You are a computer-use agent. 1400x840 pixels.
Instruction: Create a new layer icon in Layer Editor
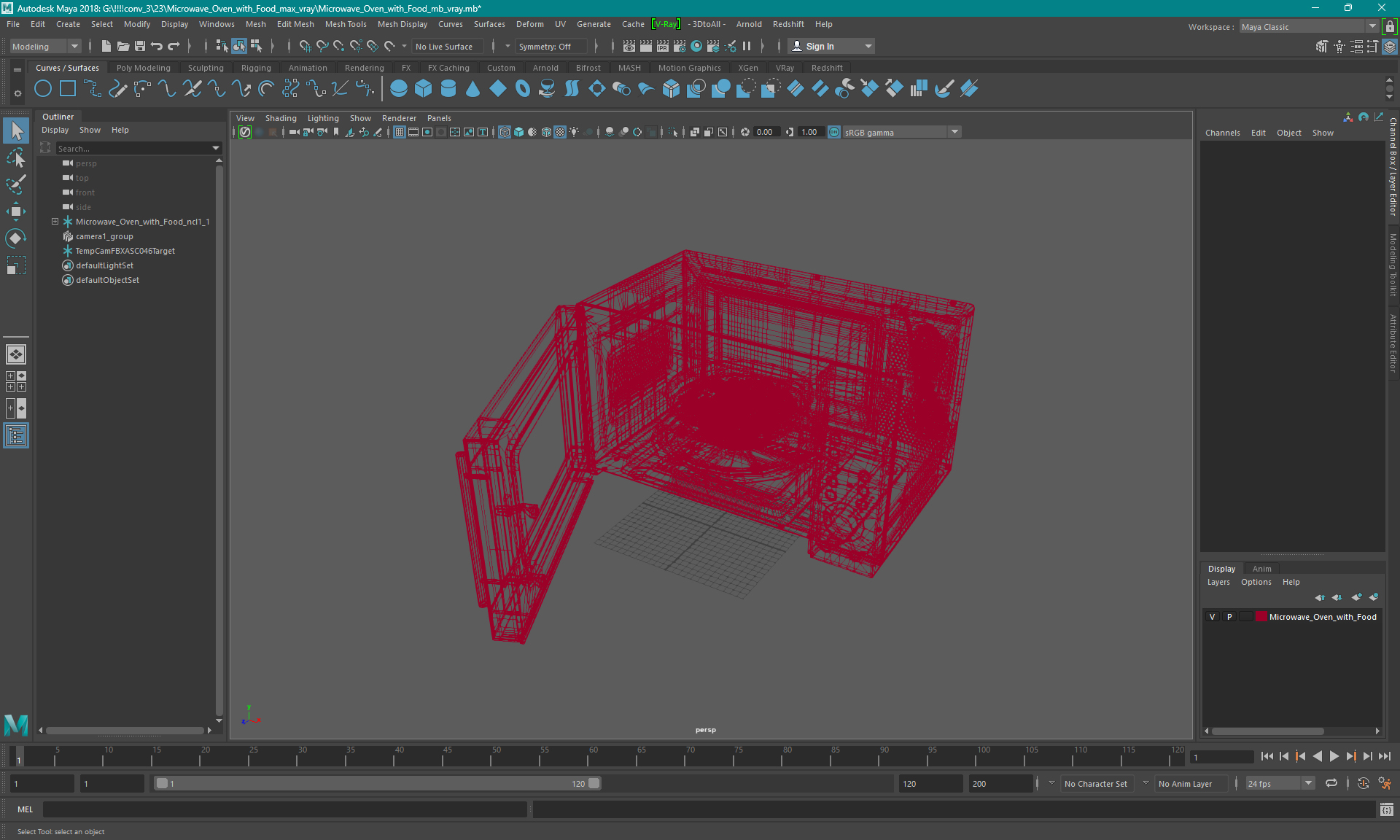1356,597
